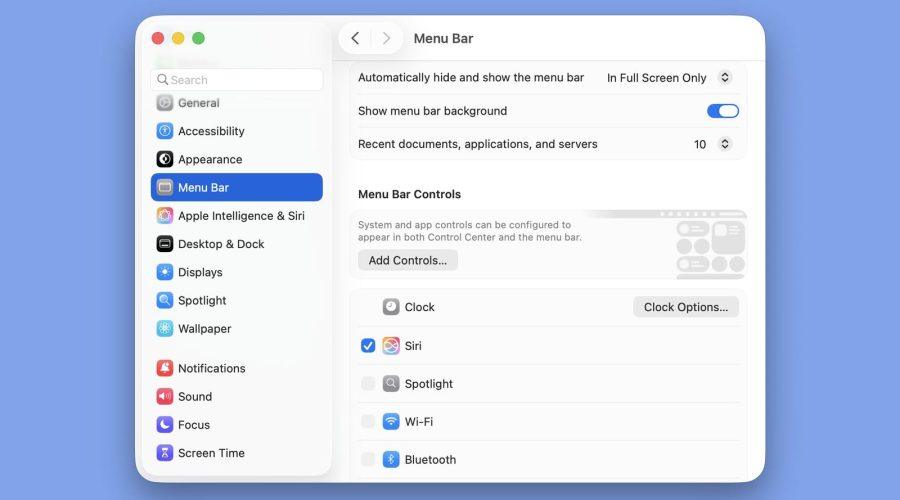Click the Menu Bar sidebar icon
900x500 pixels.
(165, 187)
